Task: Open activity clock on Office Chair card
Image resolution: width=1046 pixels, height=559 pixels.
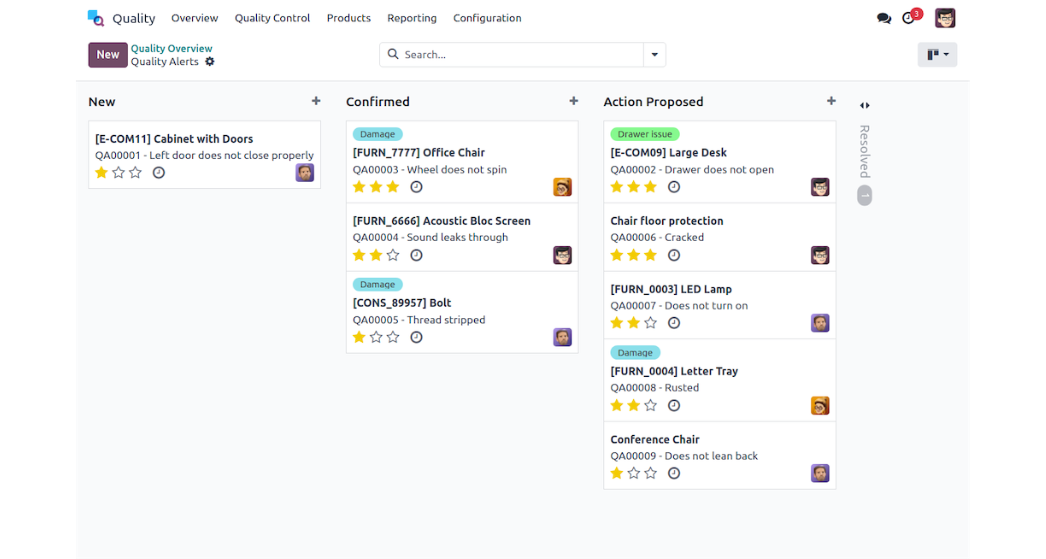Action: click(417, 187)
